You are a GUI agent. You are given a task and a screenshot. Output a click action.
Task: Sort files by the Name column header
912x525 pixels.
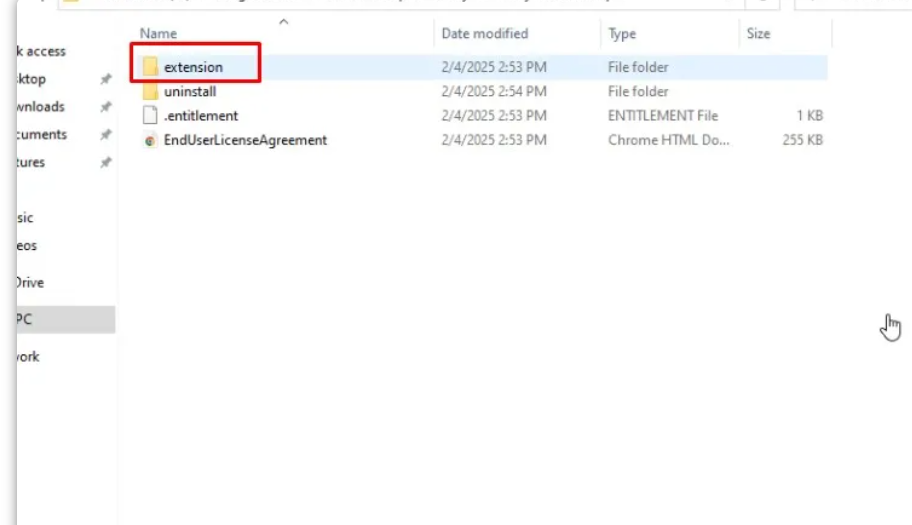(159, 34)
